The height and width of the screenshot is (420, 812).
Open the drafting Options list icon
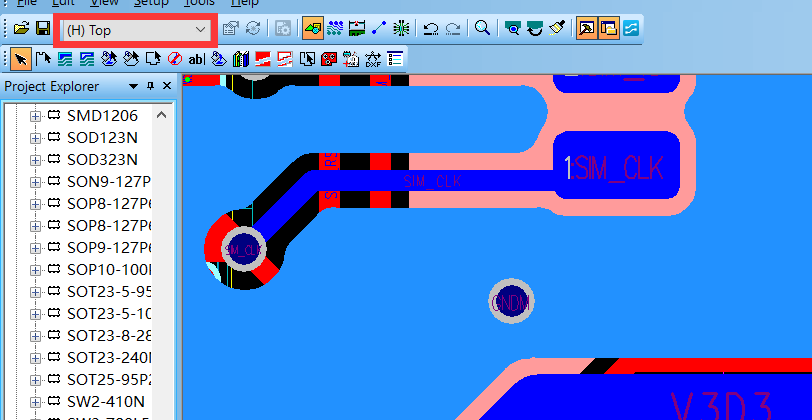395,59
